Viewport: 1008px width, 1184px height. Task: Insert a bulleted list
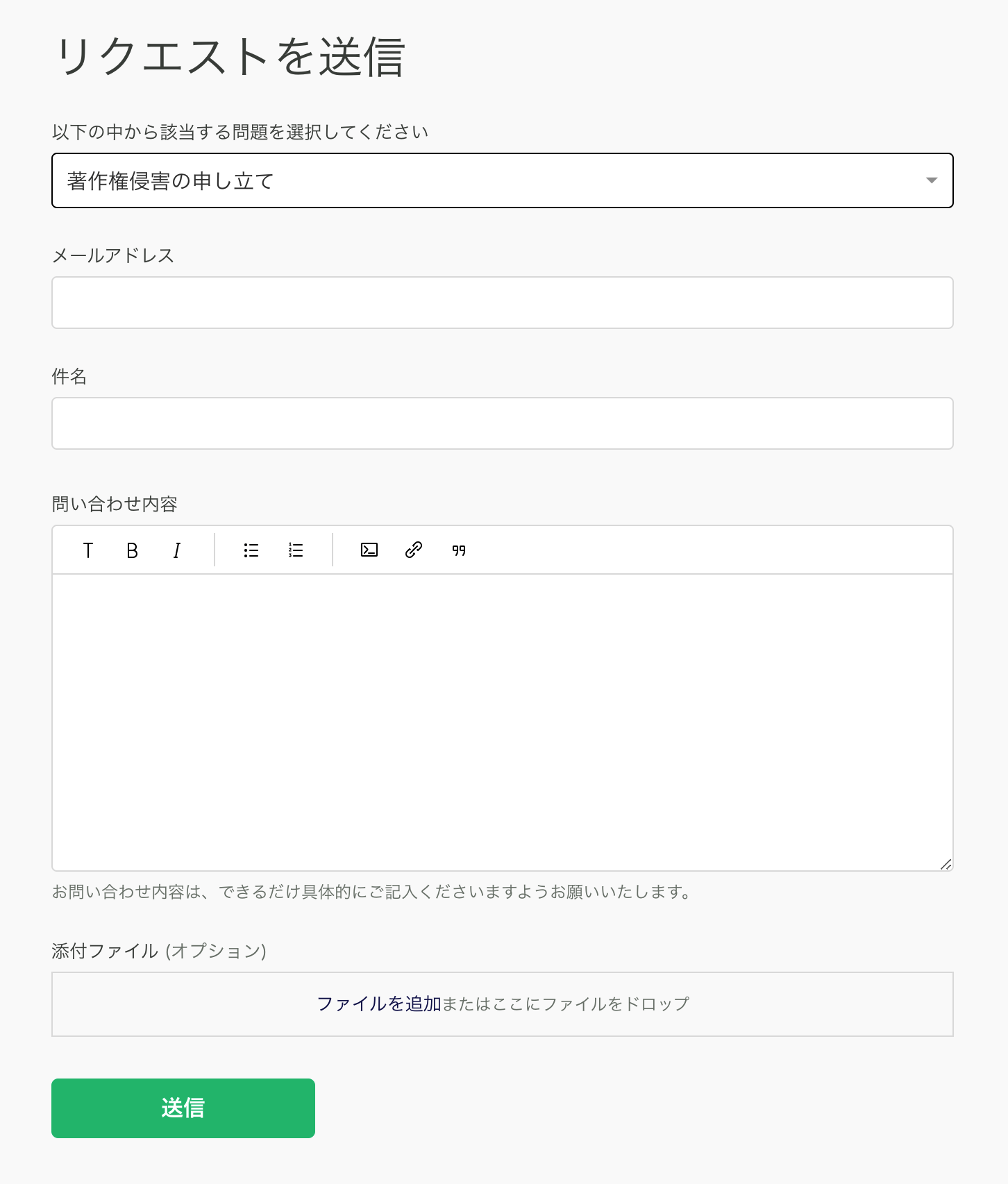251,550
